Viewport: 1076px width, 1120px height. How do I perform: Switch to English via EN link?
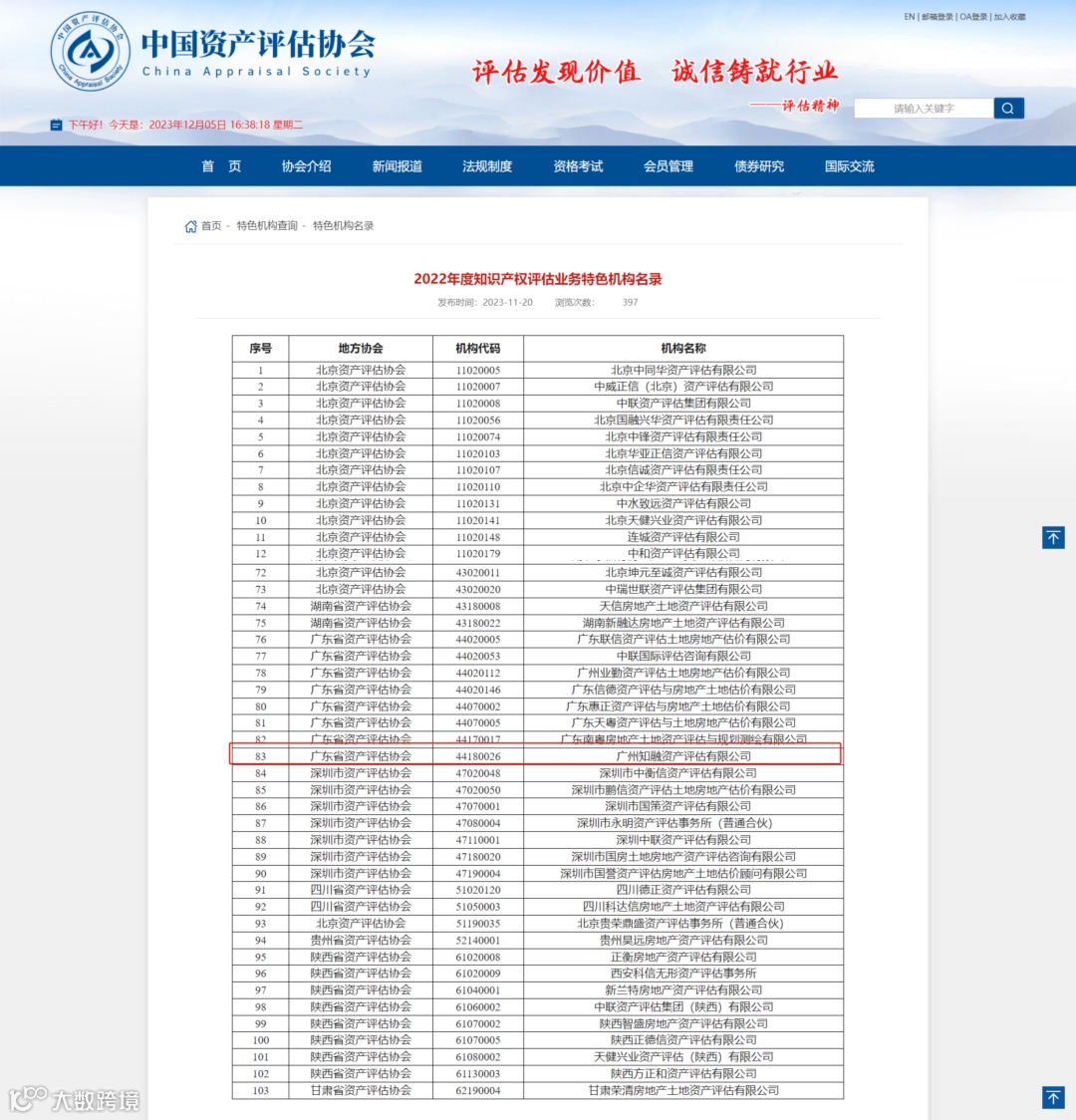[x=909, y=16]
